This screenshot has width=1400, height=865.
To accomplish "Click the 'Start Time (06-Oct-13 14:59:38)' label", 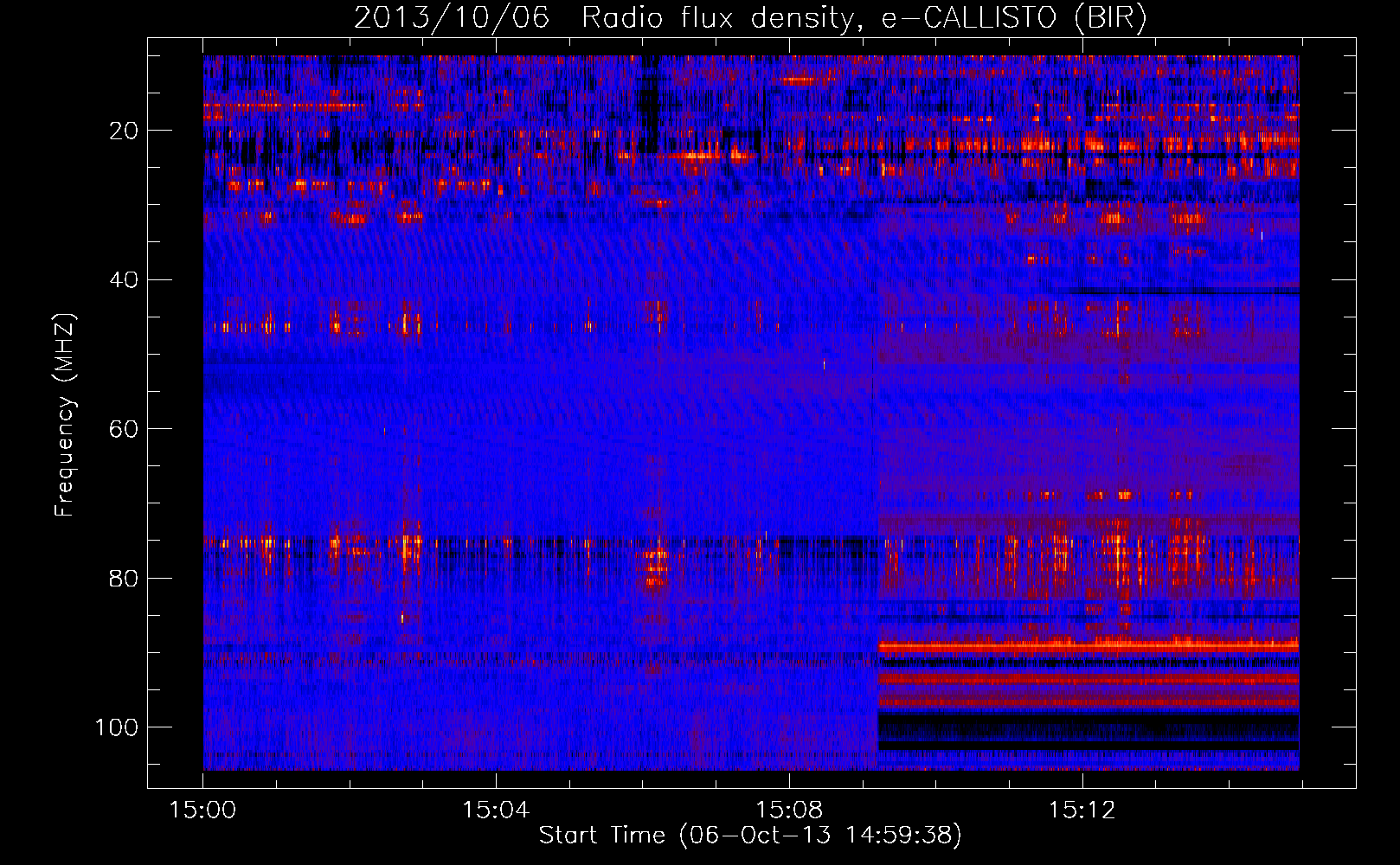I will click(750, 836).
